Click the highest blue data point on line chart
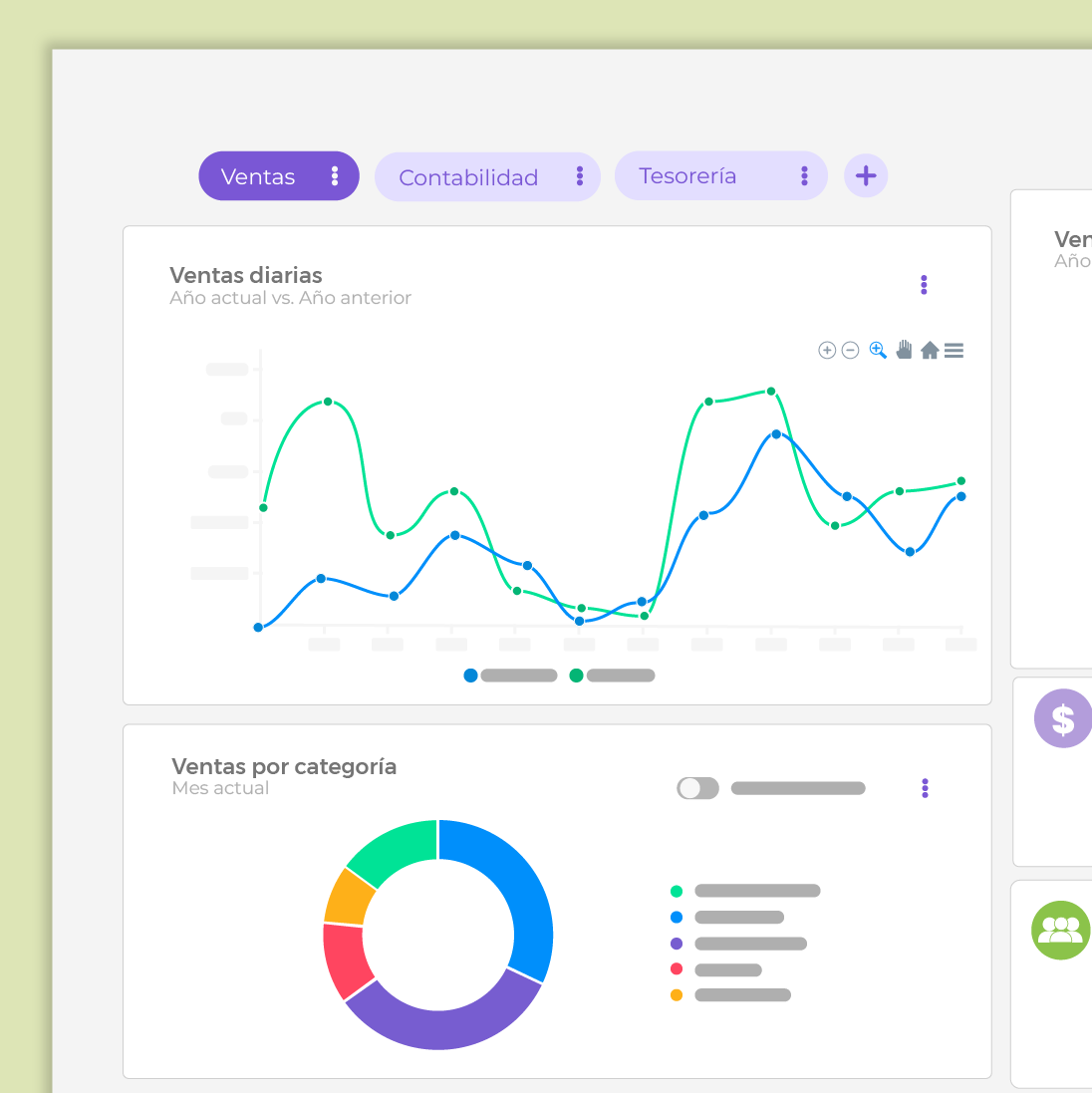1092x1093 pixels. (776, 434)
